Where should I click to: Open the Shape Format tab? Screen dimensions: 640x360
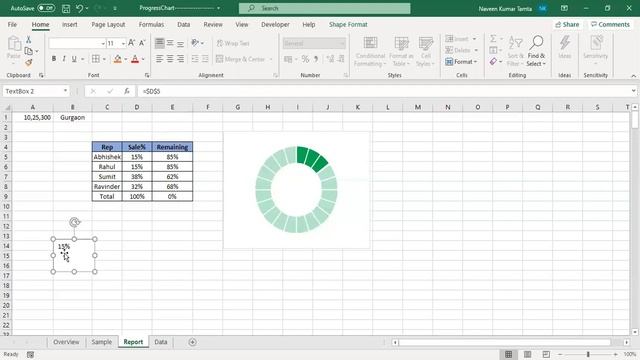[348, 24]
